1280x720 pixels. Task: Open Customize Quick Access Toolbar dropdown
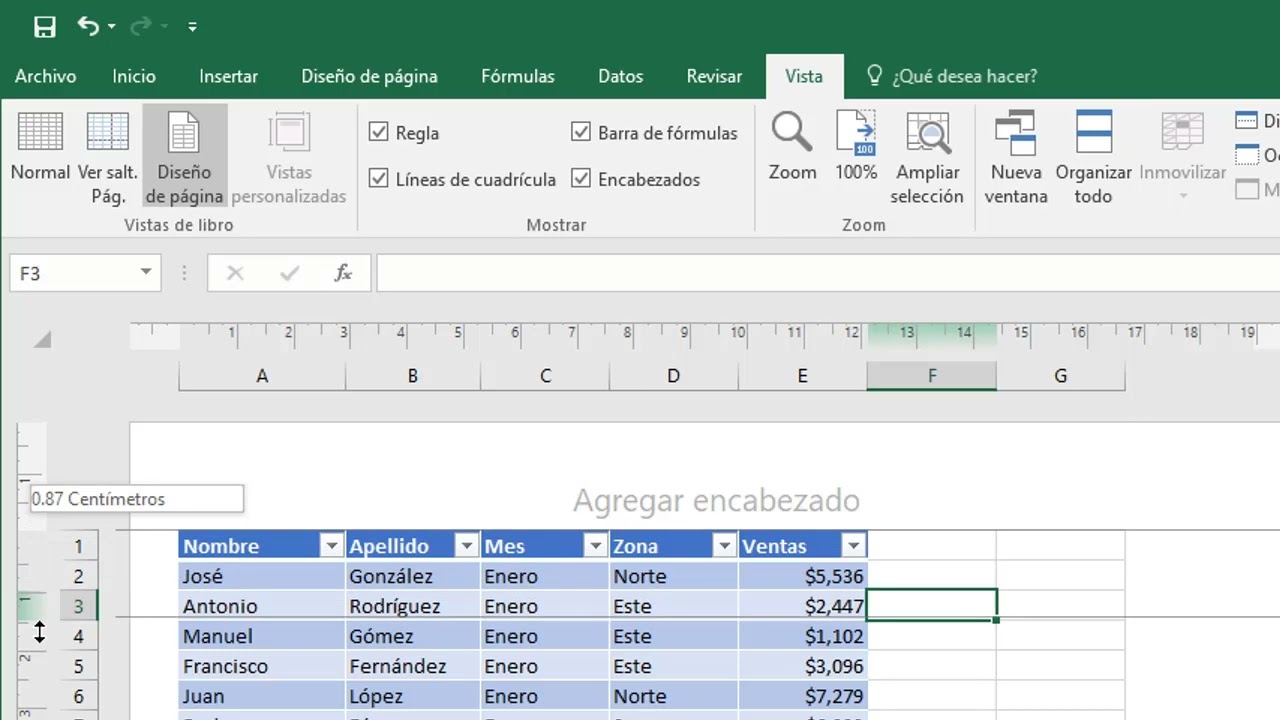(192, 27)
